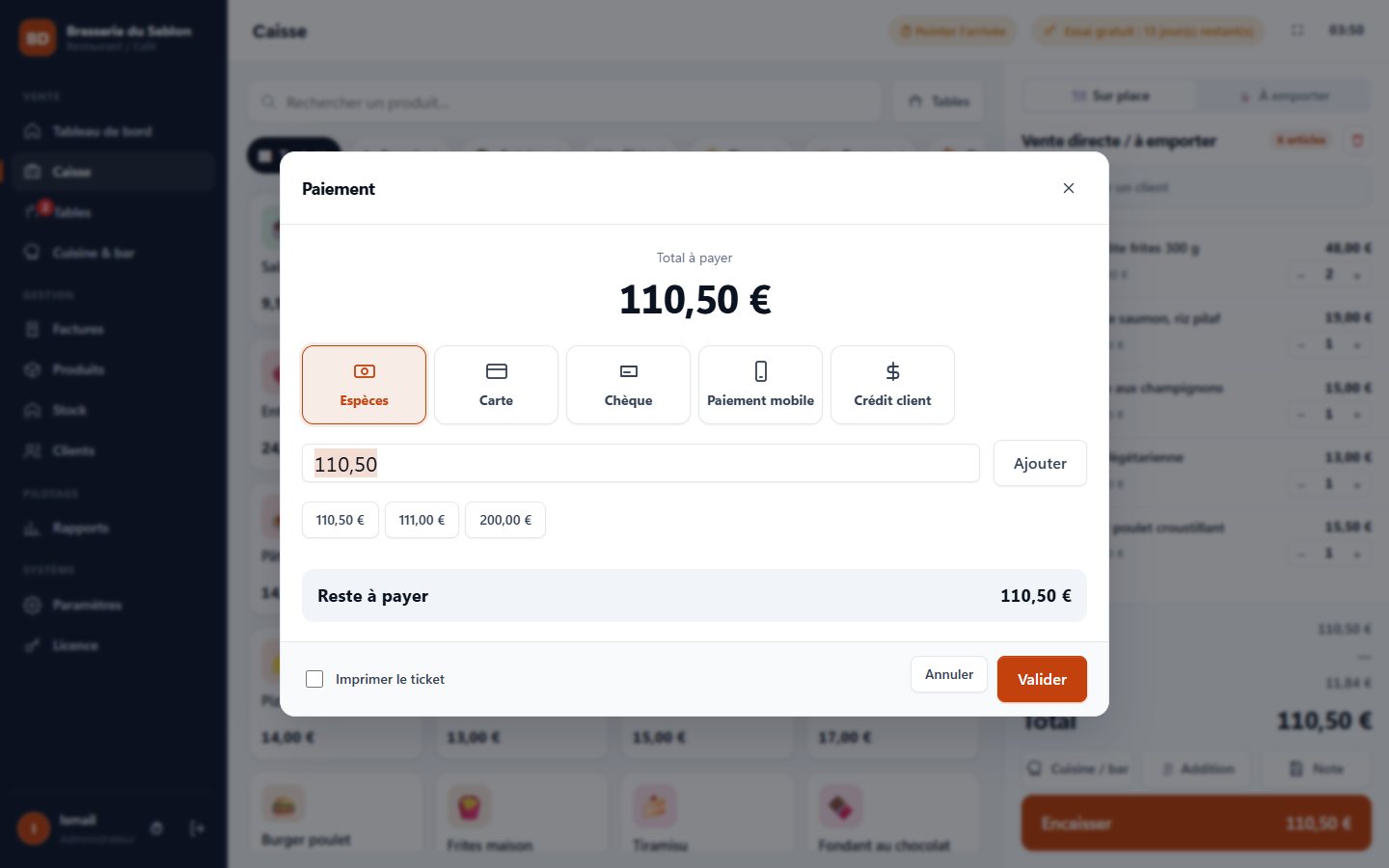Screen dimensions: 1389x868
Task: Toggle theme icon beside the user name
Action: (156, 828)
